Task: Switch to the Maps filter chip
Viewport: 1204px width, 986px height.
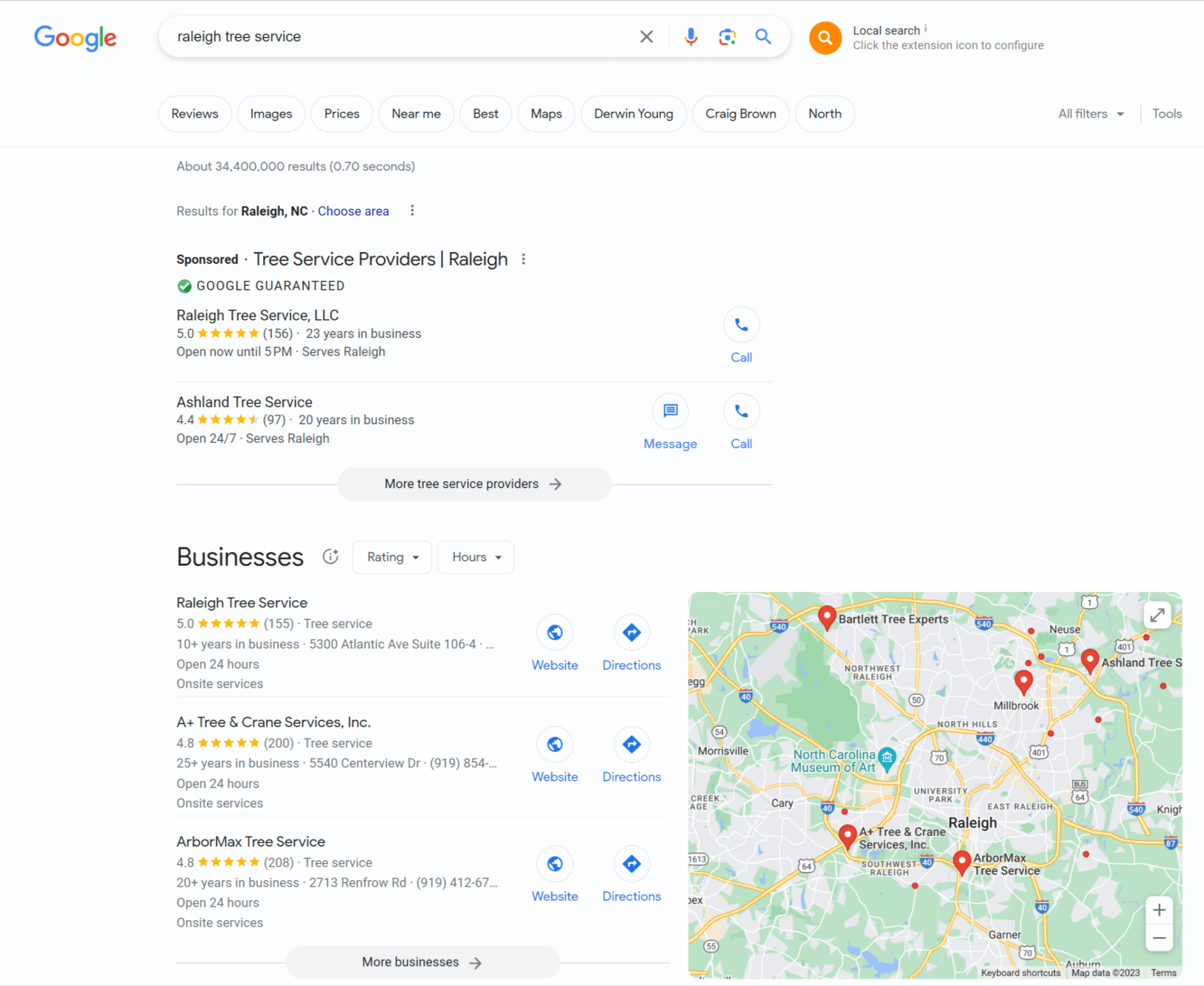Action: (546, 114)
